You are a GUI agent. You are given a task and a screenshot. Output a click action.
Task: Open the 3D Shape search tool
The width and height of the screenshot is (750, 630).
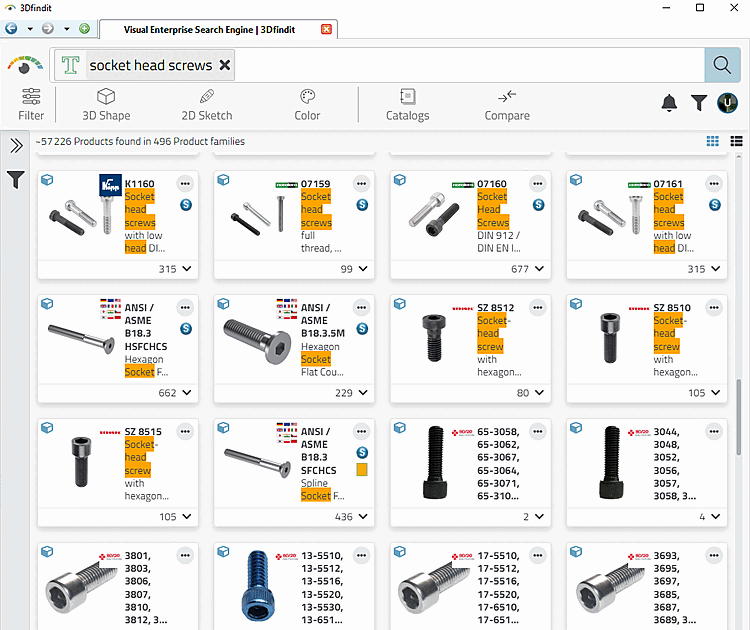pos(106,105)
